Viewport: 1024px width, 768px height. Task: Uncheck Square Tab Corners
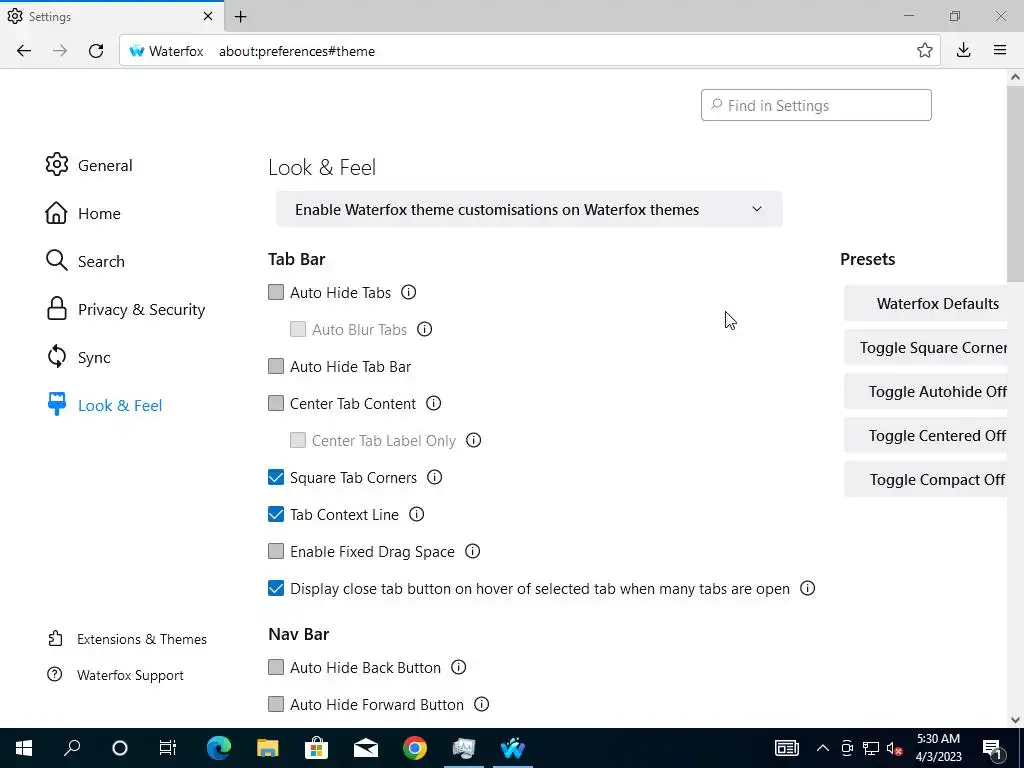[276, 477]
